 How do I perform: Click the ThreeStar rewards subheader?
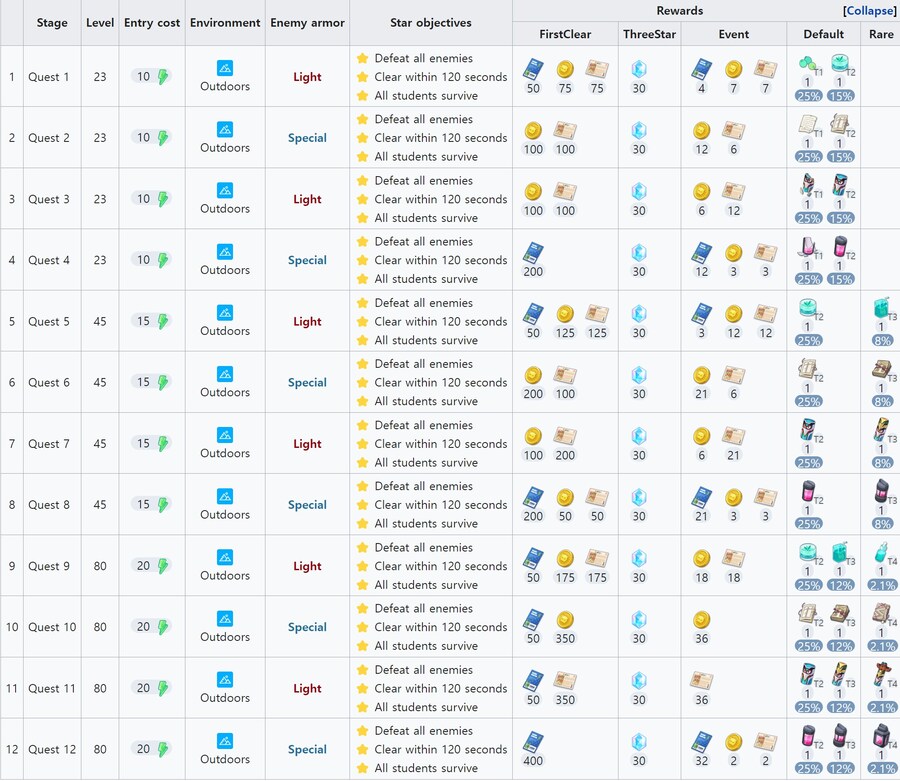[x=650, y=34]
